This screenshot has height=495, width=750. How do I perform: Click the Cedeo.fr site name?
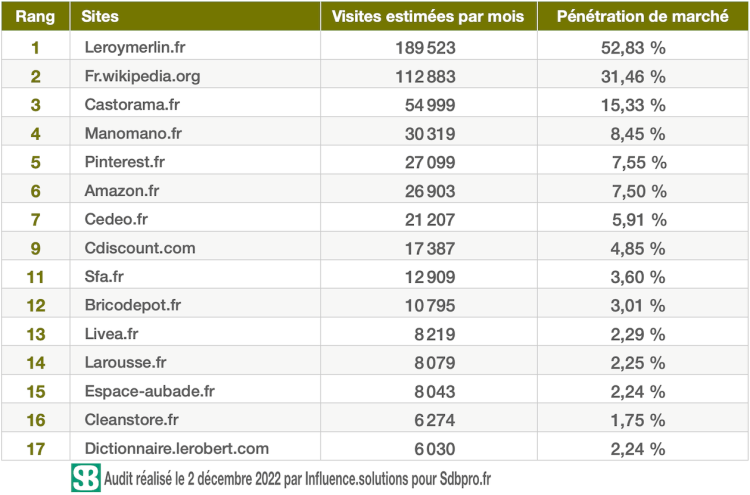[117, 219]
